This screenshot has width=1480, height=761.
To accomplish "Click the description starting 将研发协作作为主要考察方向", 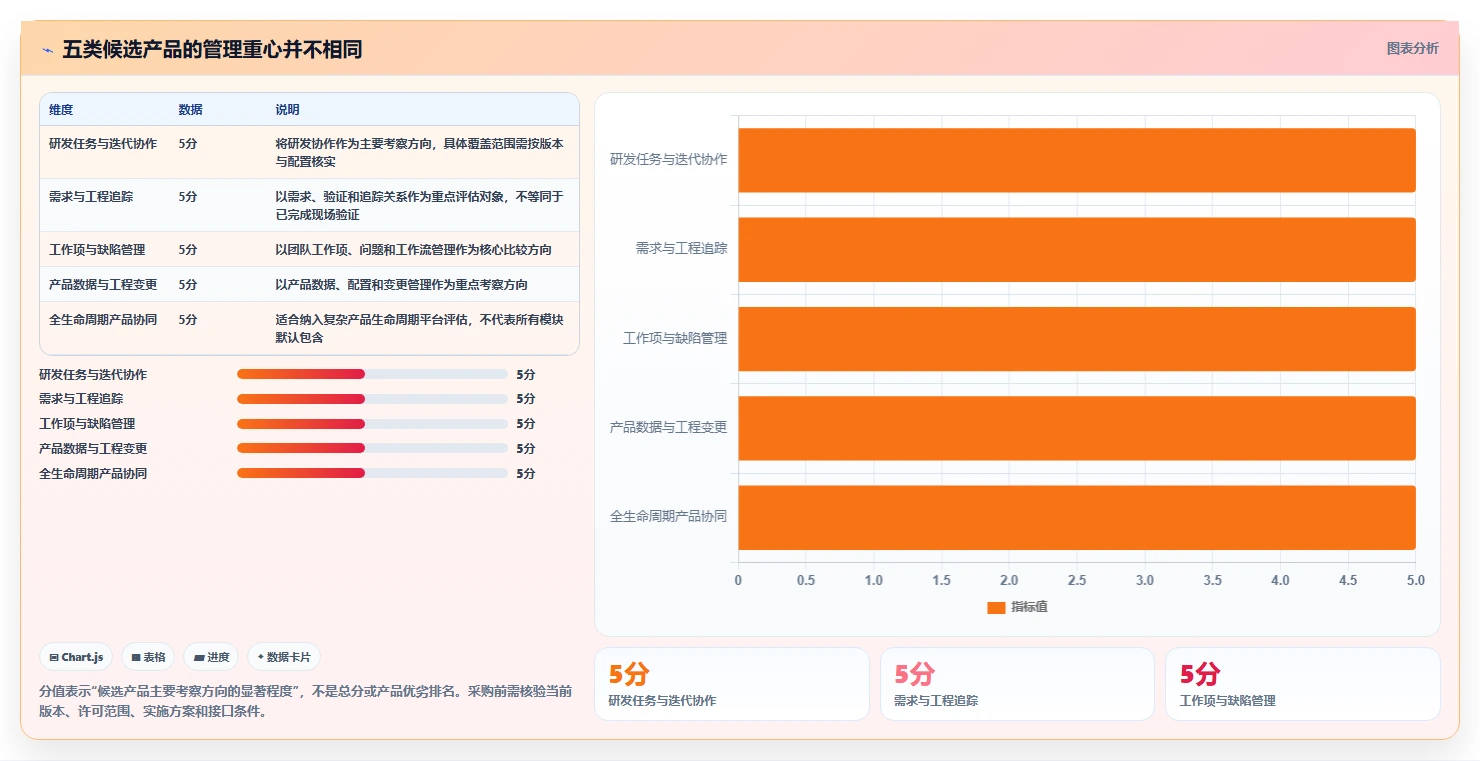I will click(x=420, y=153).
